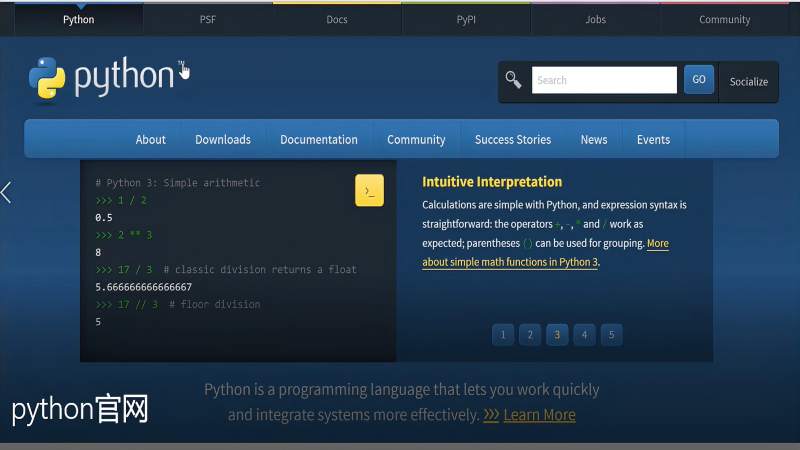Follow the 'More about simple math functions' link
Screen dimensions: 800x450
(x=510, y=262)
